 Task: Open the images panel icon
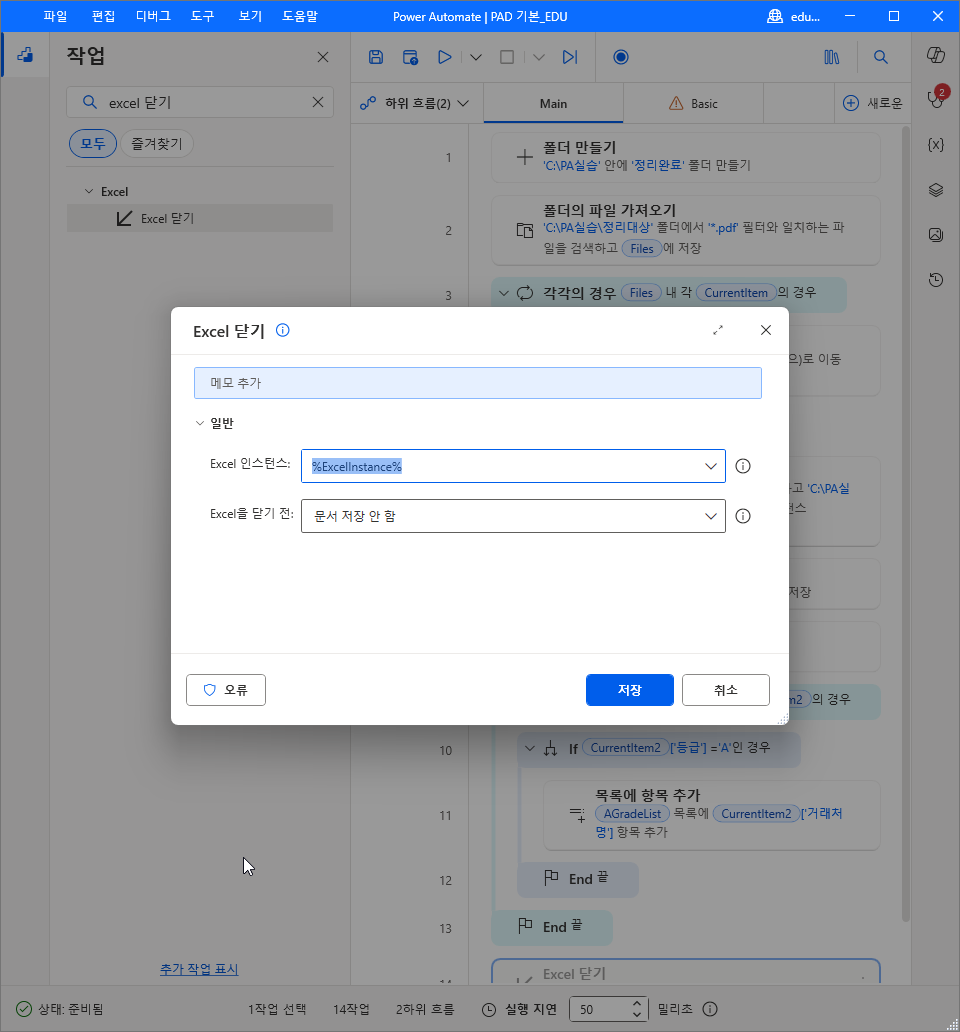[x=936, y=235]
